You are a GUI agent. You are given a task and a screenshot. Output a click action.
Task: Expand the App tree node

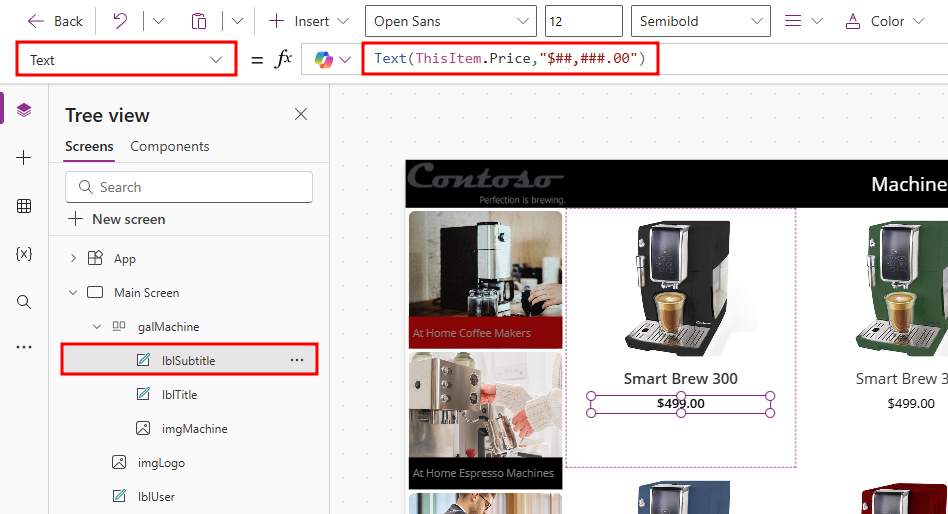tap(73, 258)
